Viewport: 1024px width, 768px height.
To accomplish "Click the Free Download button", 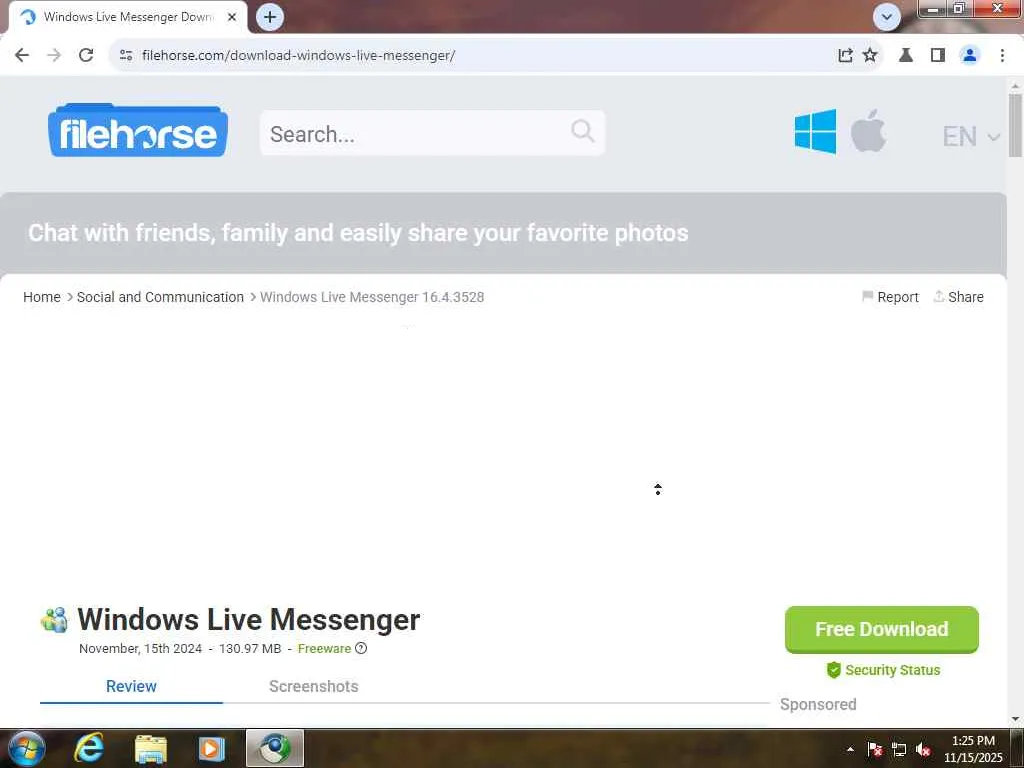I will [882, 630].
